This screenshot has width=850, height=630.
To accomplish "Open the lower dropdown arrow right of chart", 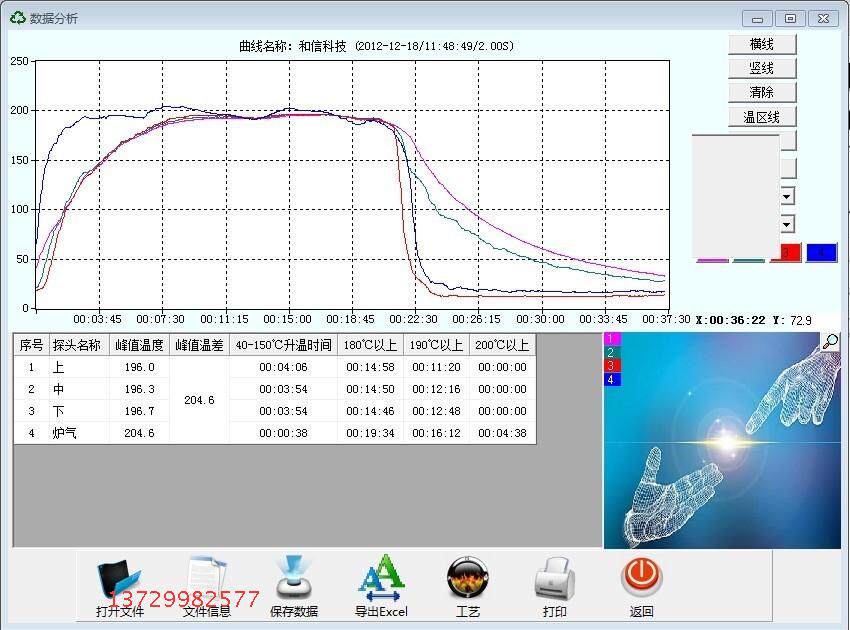I will point(788,224).
